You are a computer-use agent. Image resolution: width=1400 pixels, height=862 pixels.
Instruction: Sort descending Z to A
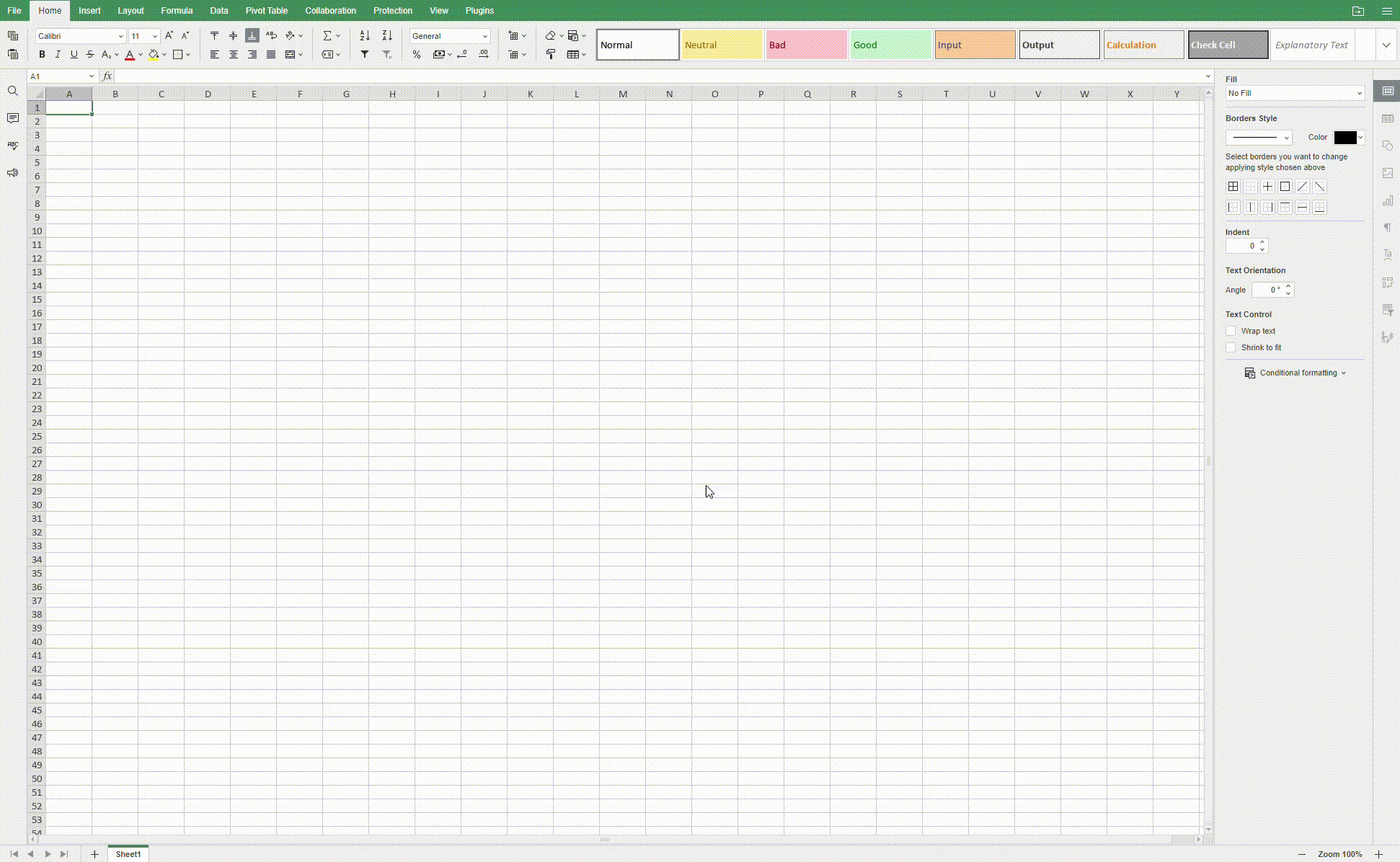pos(387,35)
